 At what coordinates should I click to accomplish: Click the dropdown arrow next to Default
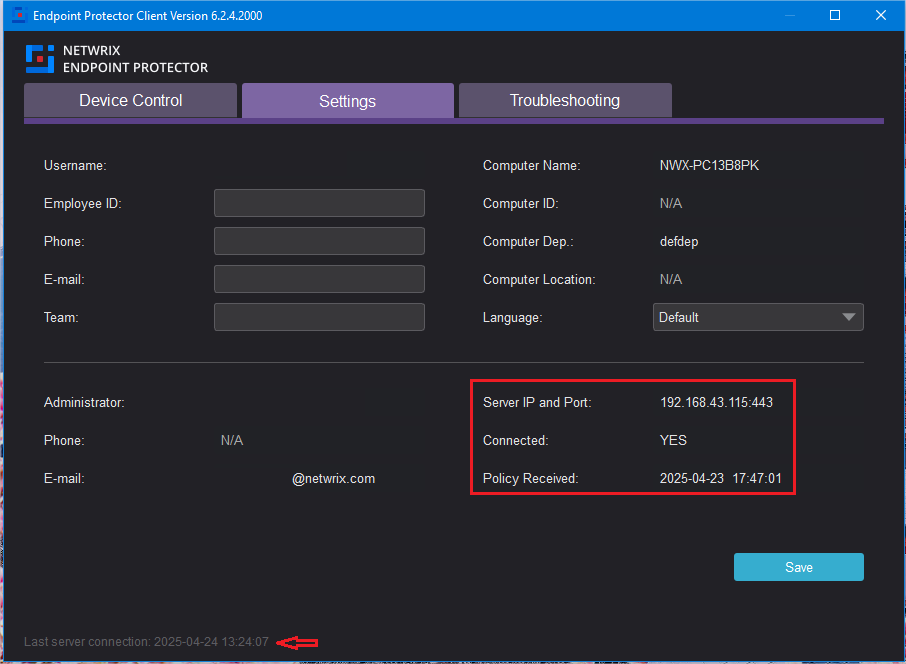coord(850,317)
